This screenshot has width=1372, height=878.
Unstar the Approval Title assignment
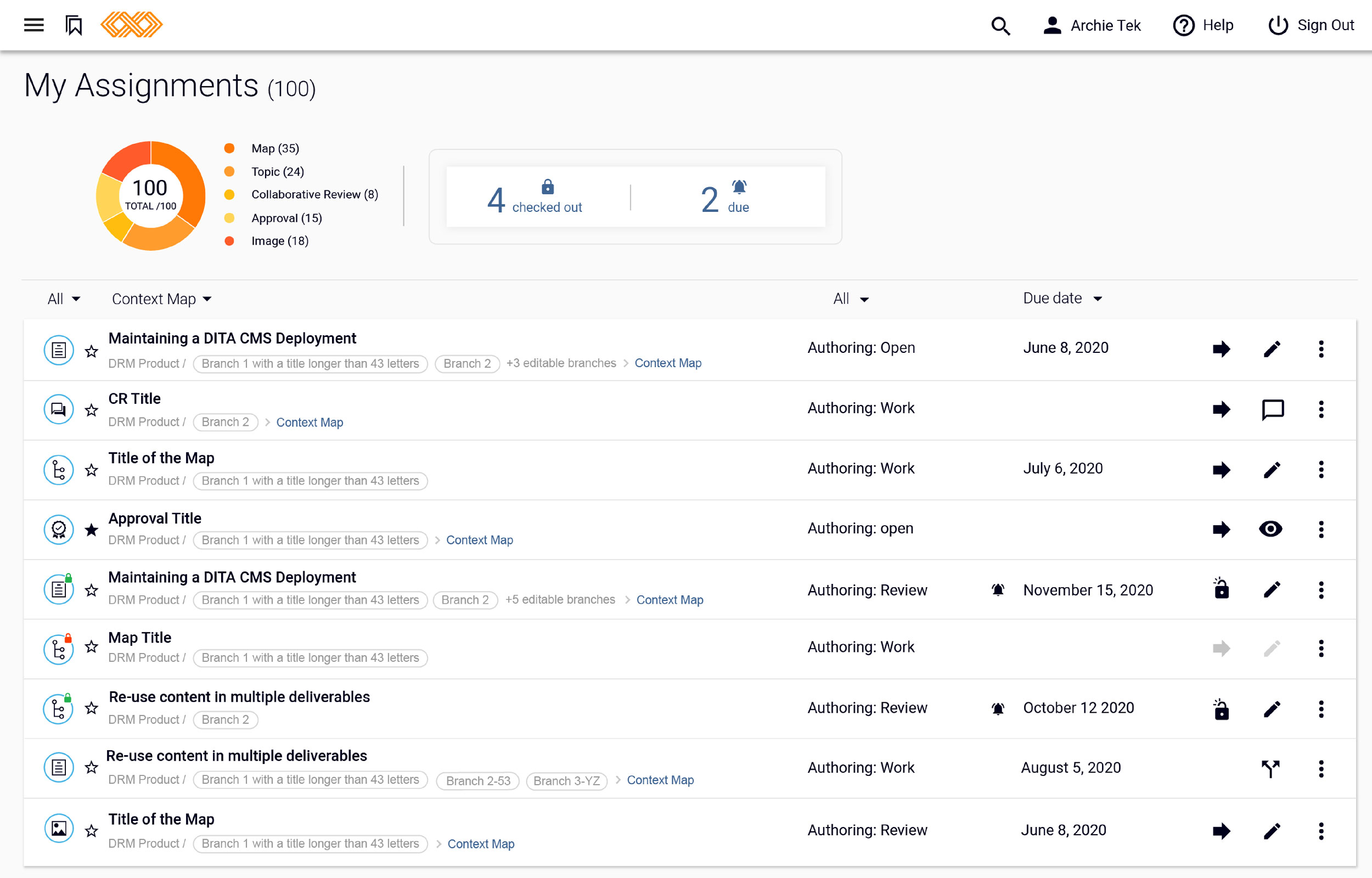point(91,530)
